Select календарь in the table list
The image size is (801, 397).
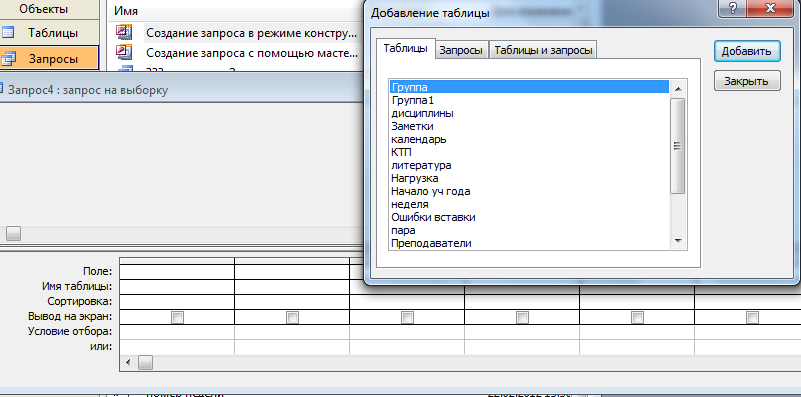[x=529, y=139]
